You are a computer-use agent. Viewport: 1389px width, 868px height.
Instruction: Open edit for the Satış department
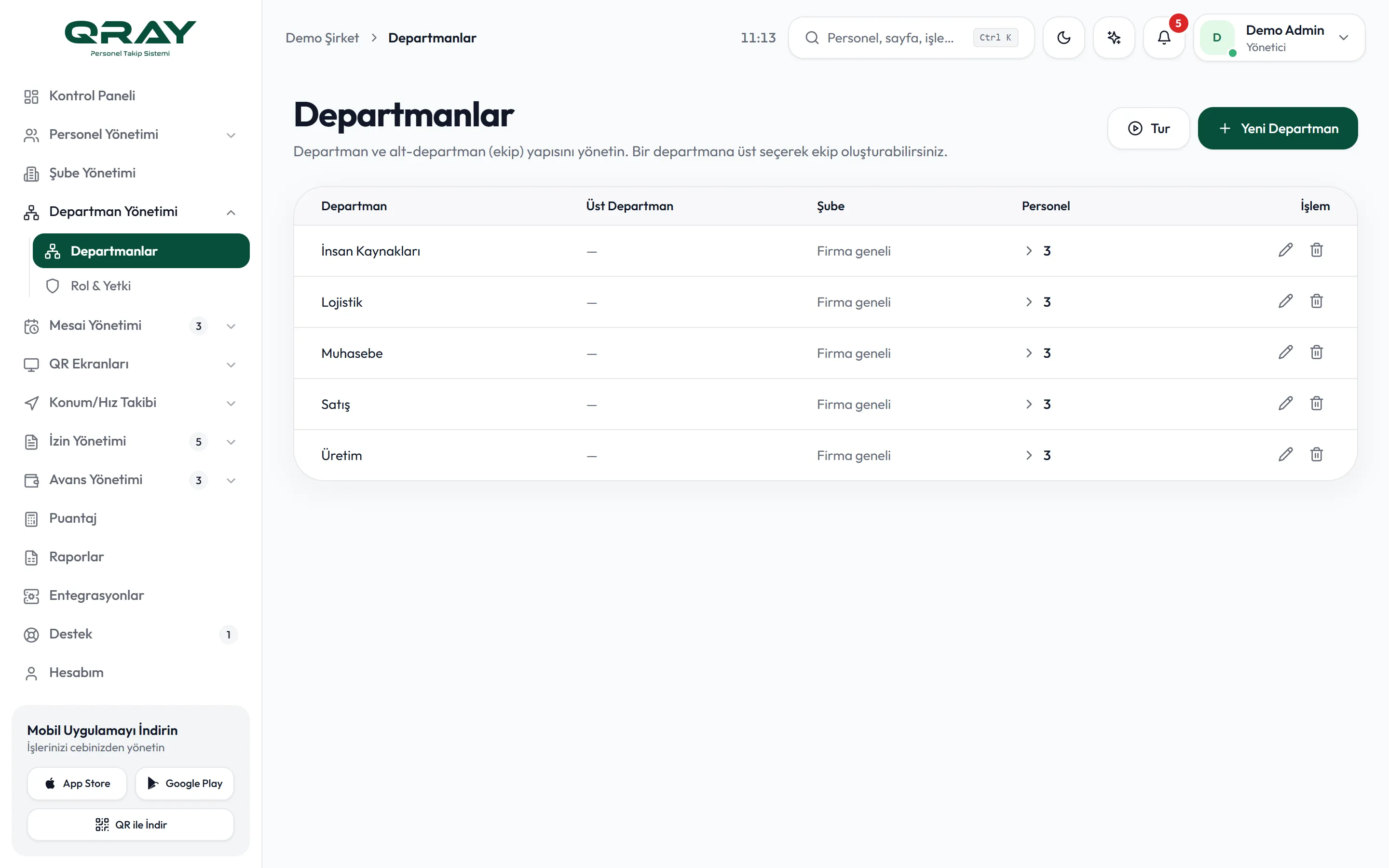(1285, 404)
